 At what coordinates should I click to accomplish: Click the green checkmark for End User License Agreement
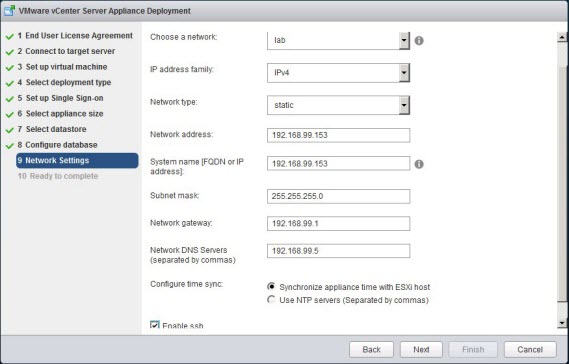[x=10, y=37]
